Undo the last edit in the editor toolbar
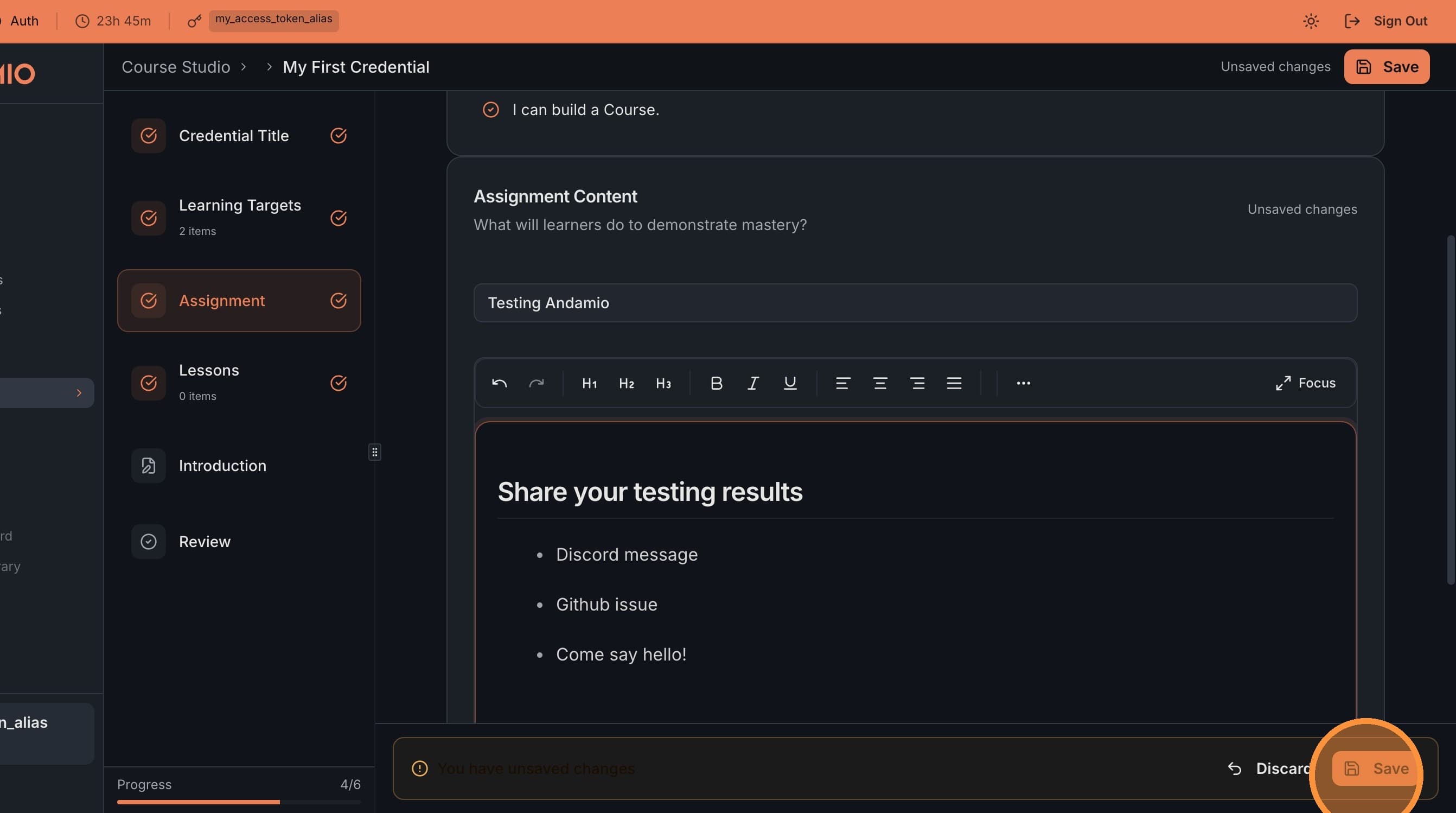Screen dimensions: 1456x813 (499, 383)
